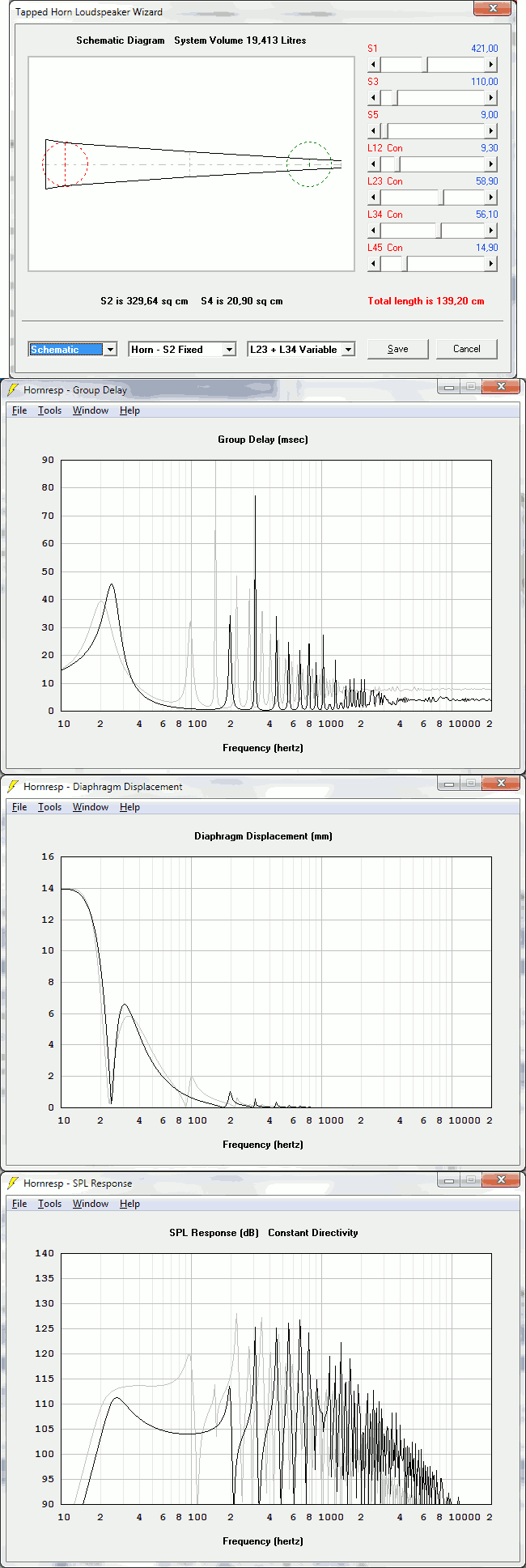This screenshot has width=526, height=1568.
Task: Click S1 value 421,00
Action: tap(485, 49)
